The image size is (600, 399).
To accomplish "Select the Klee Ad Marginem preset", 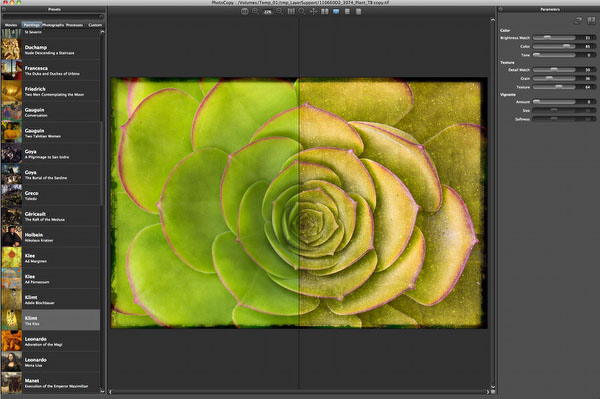I will (50, 257).
